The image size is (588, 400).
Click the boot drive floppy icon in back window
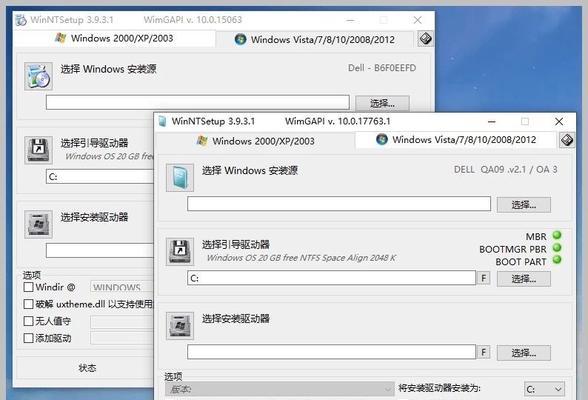38,150
